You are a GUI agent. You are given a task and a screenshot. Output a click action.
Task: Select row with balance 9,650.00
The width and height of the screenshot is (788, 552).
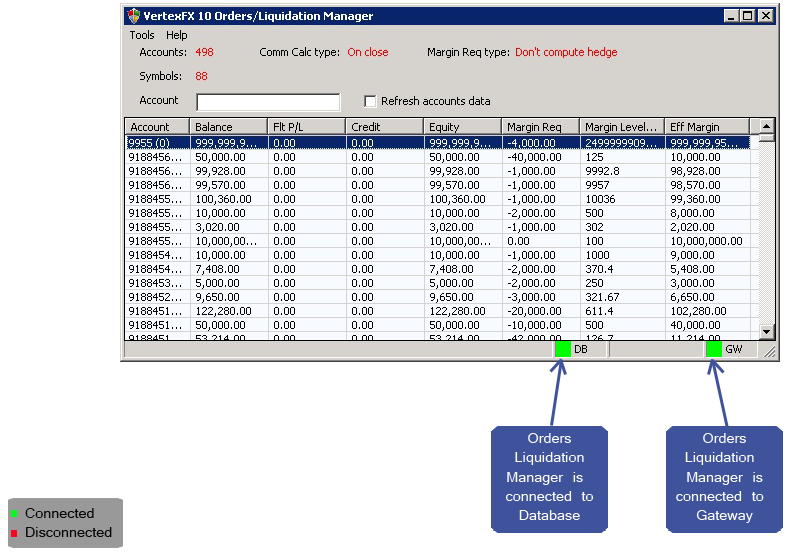point(437,297)
